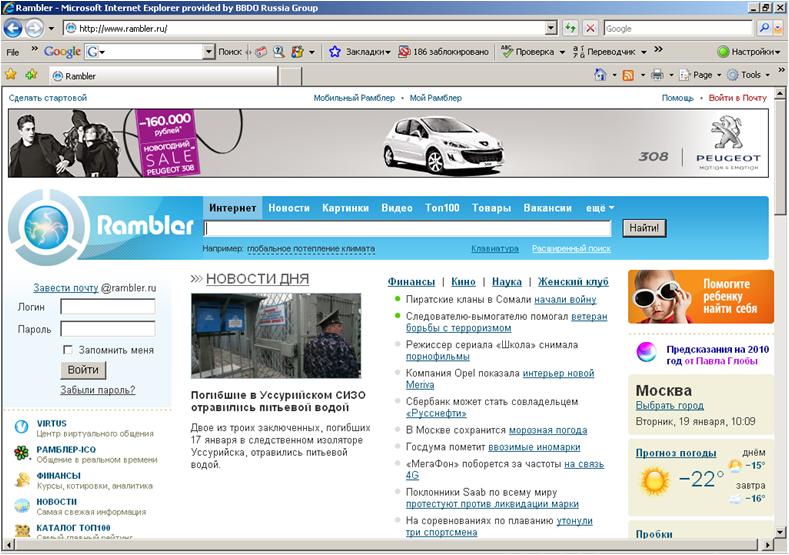Select the Картинки search tab
Screen dimensions: 789x555
pos(346,208)
